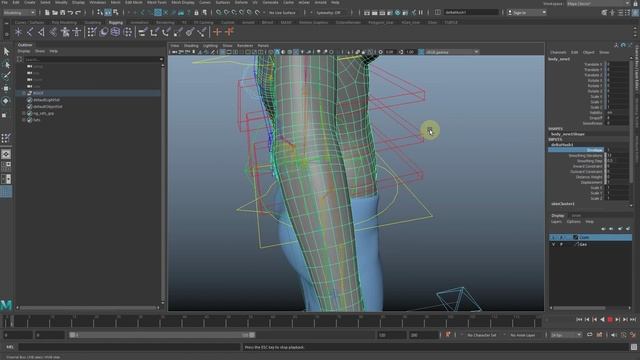
Task: Toggle the lock icon on status line
Action: [x=196, y=13]
